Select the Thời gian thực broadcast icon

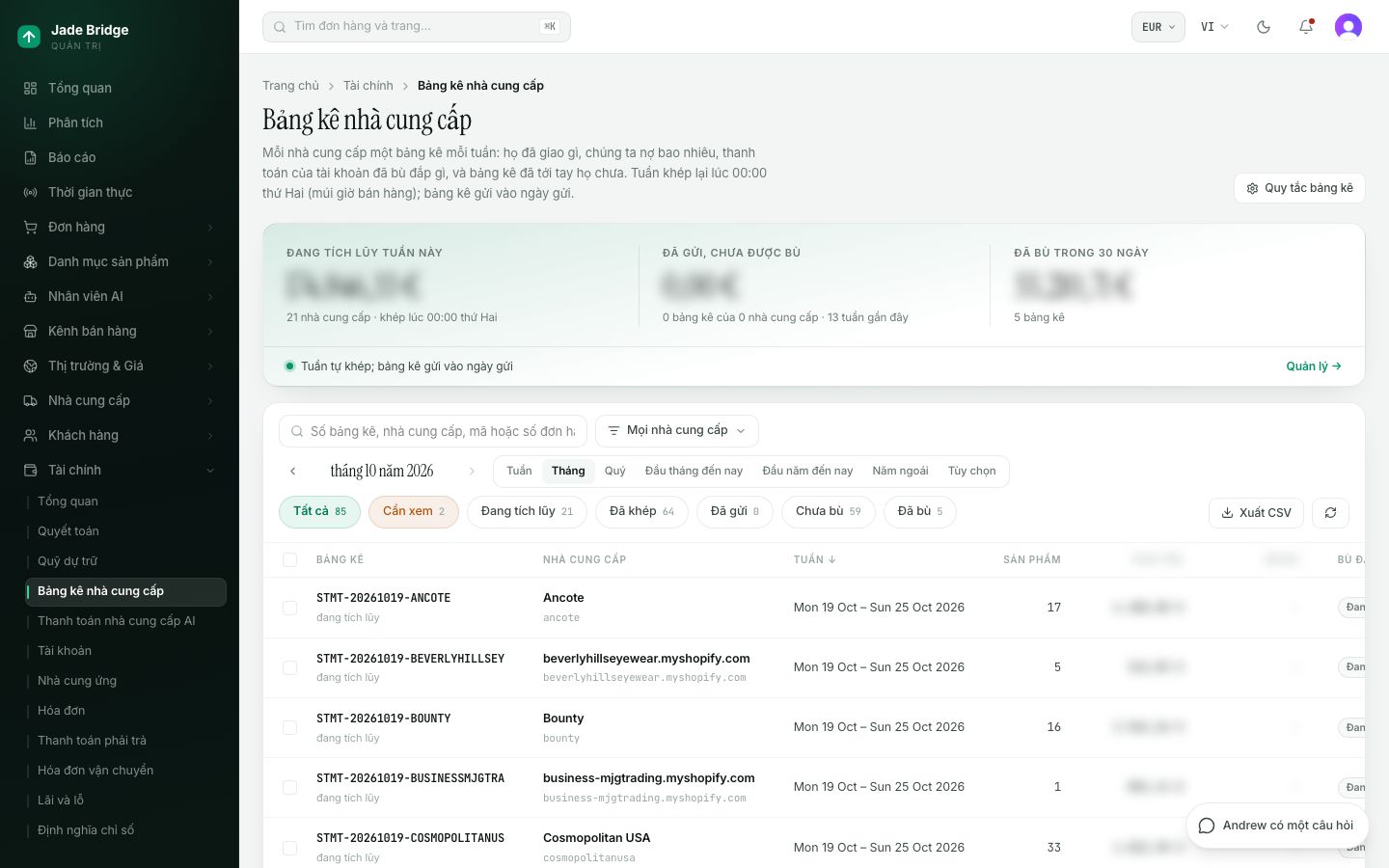click(x=30, y=192)
